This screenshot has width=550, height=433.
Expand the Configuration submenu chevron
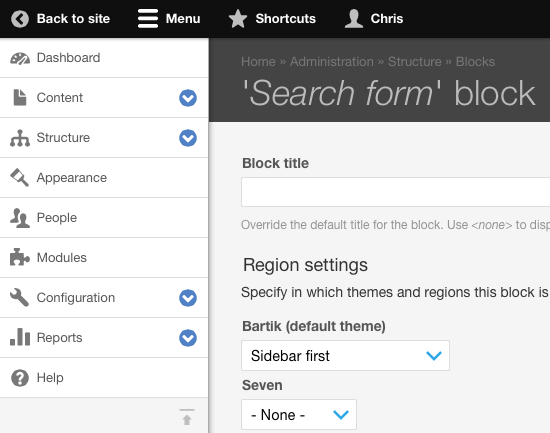tap(188, 298)
